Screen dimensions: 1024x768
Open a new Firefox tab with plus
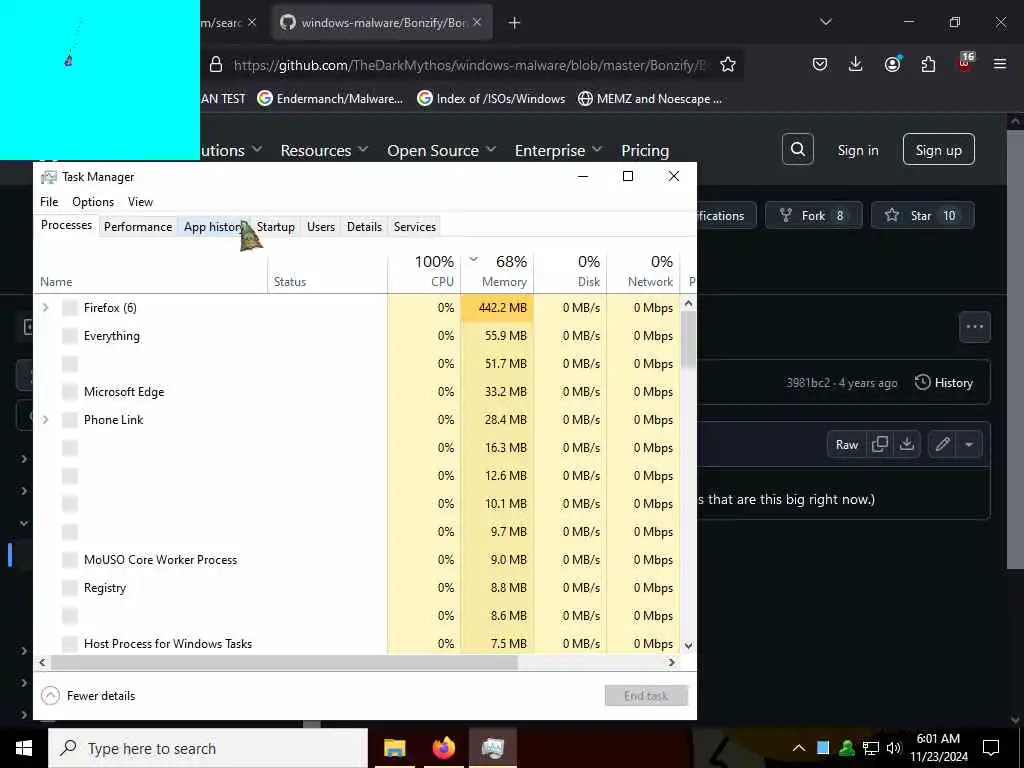pos(515,23)
